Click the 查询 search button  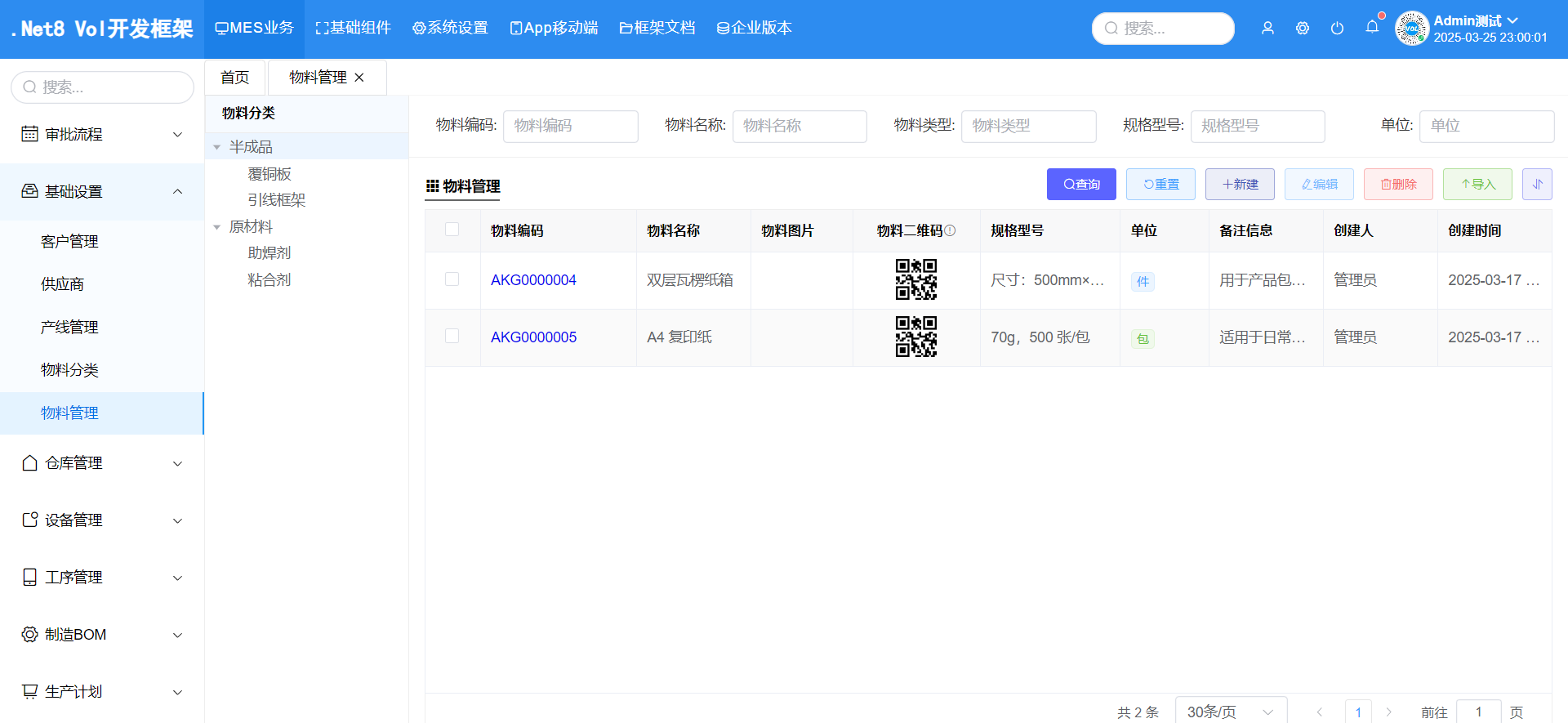[1081, 185]
